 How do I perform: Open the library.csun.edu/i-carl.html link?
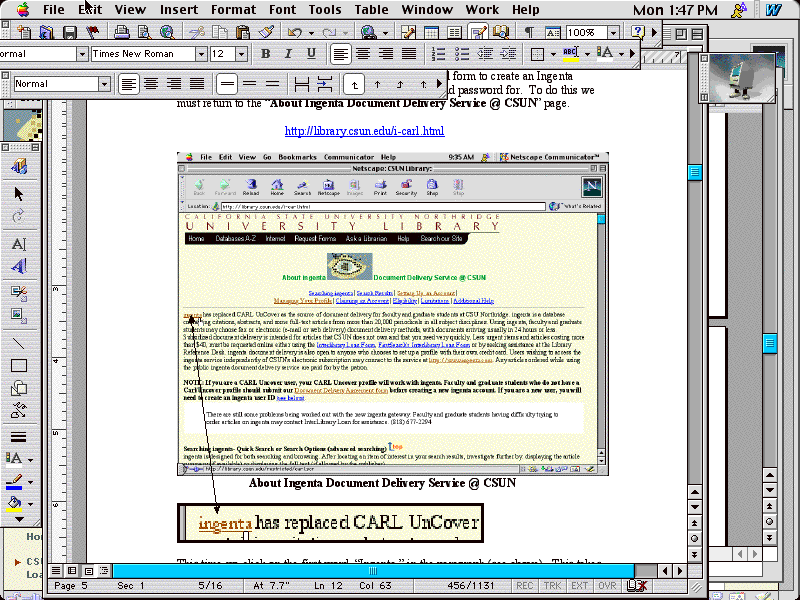pyautogui.click(x=364, y=131)
